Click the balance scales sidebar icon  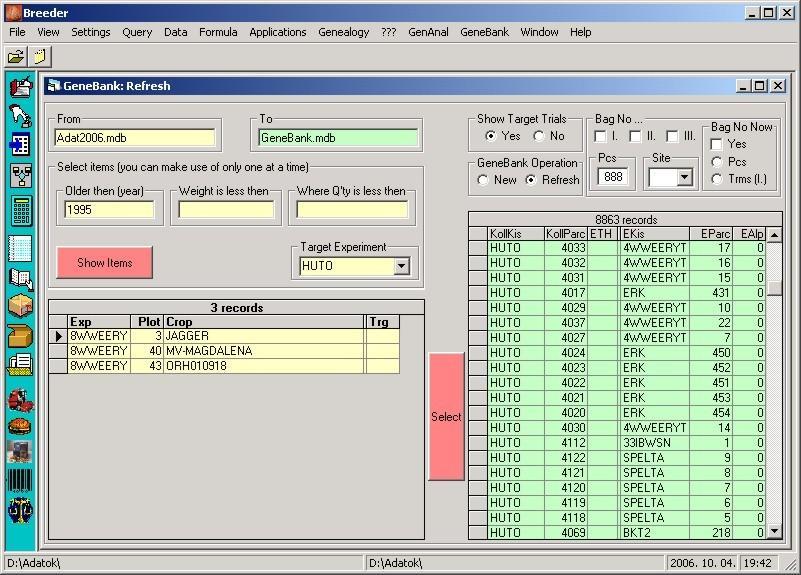tap(21, 510)
